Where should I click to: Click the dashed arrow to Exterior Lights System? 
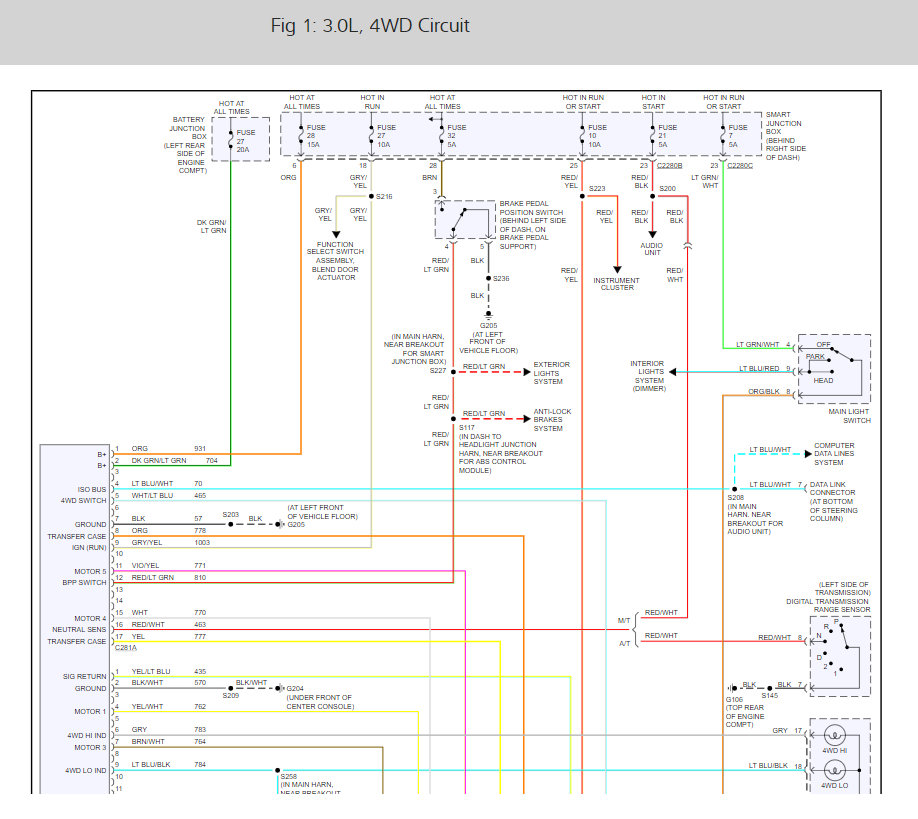pos(493,372)
